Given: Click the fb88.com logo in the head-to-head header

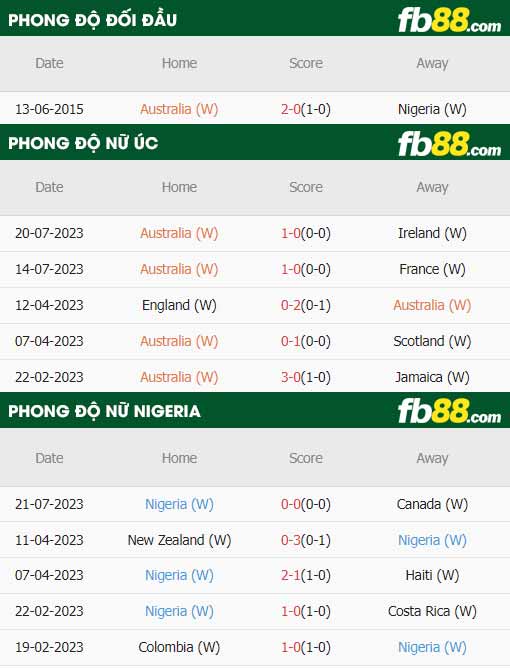Looking at the screenshot, I should (449, 21).
